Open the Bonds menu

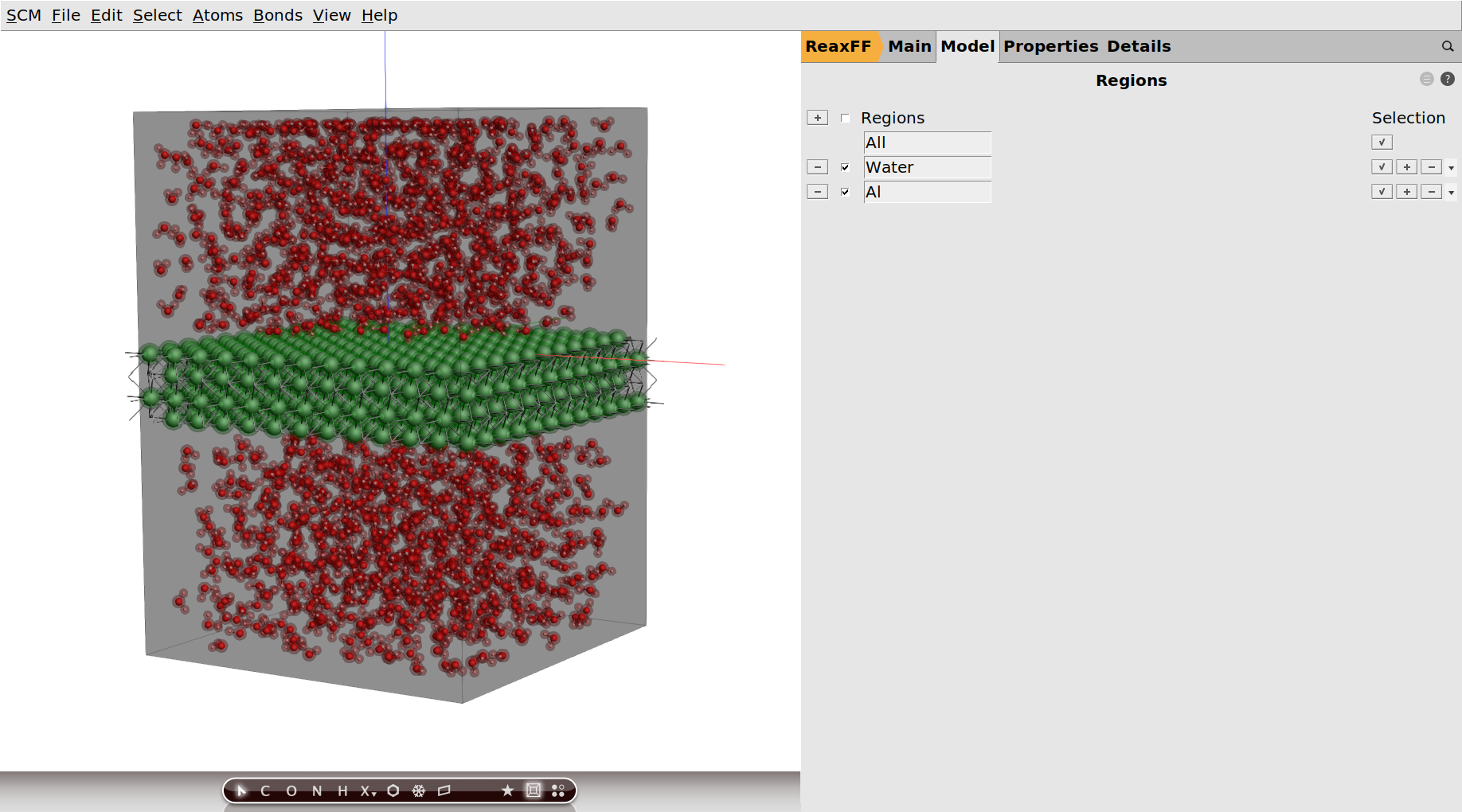point(278,15)
